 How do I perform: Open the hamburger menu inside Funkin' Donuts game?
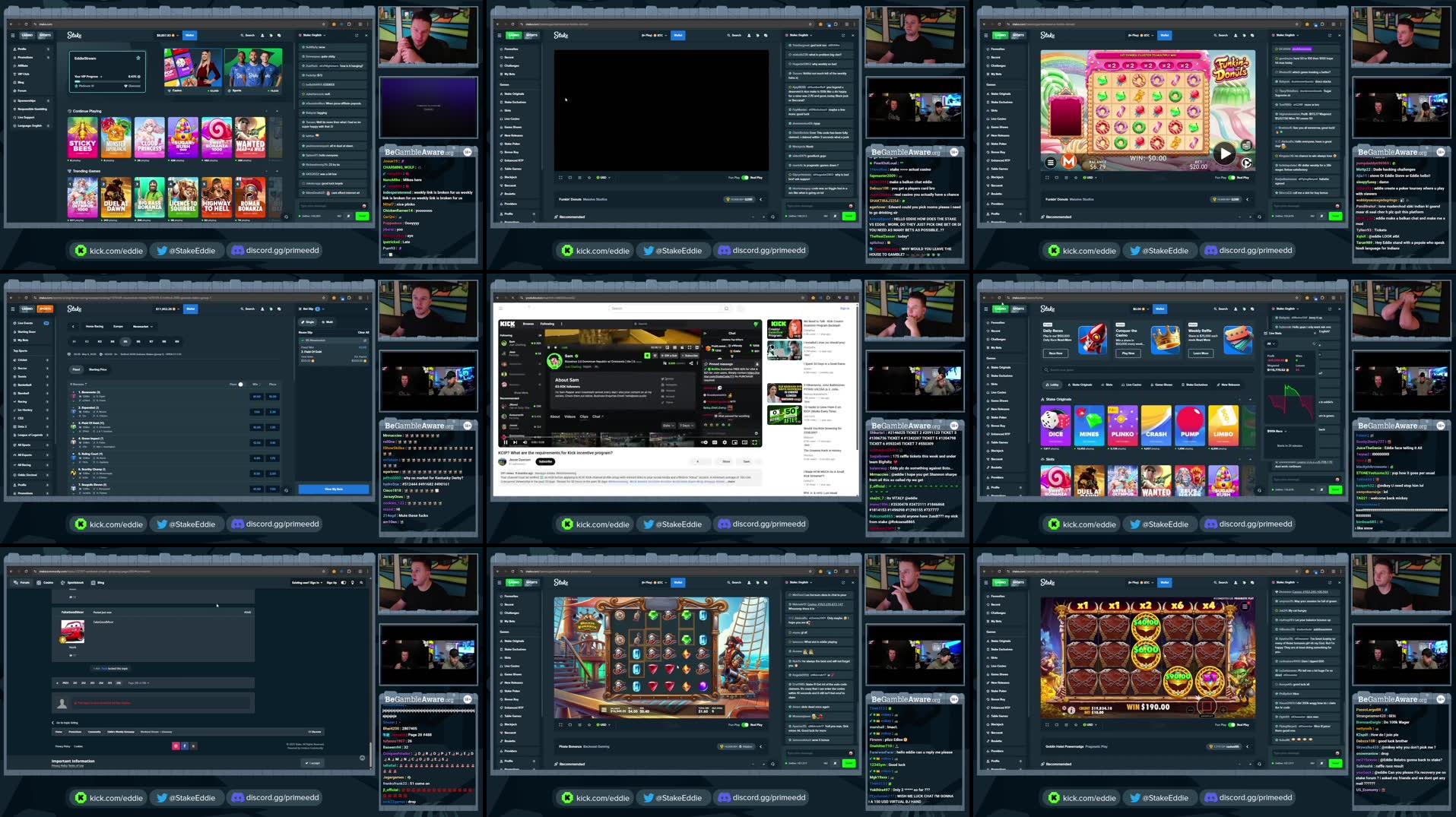(1050, 162)
